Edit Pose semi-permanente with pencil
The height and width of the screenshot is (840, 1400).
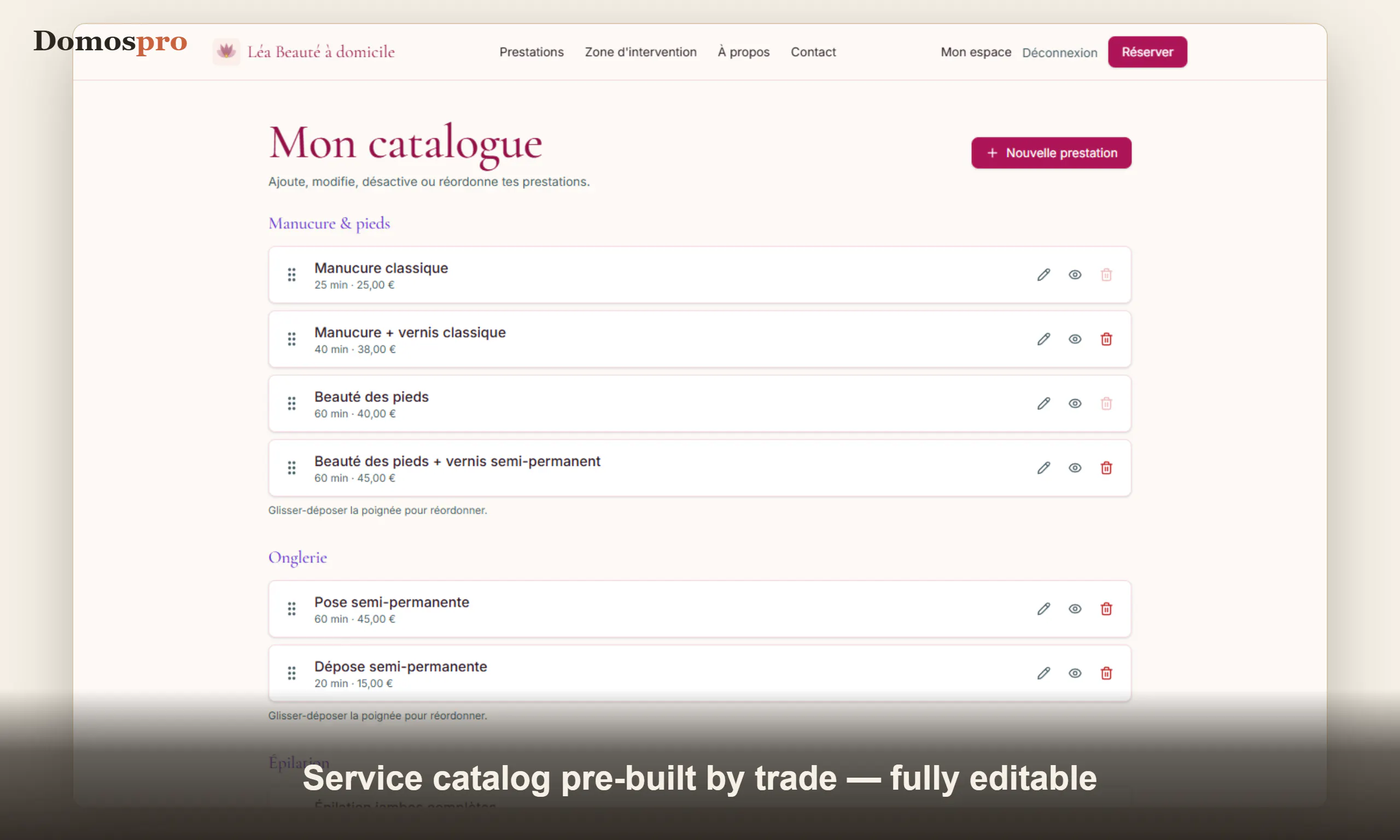click(1043, 609)
